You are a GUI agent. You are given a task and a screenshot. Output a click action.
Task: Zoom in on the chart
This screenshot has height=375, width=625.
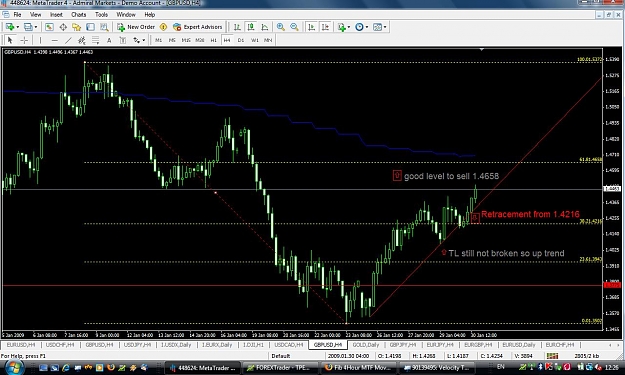tap(281, 27)
